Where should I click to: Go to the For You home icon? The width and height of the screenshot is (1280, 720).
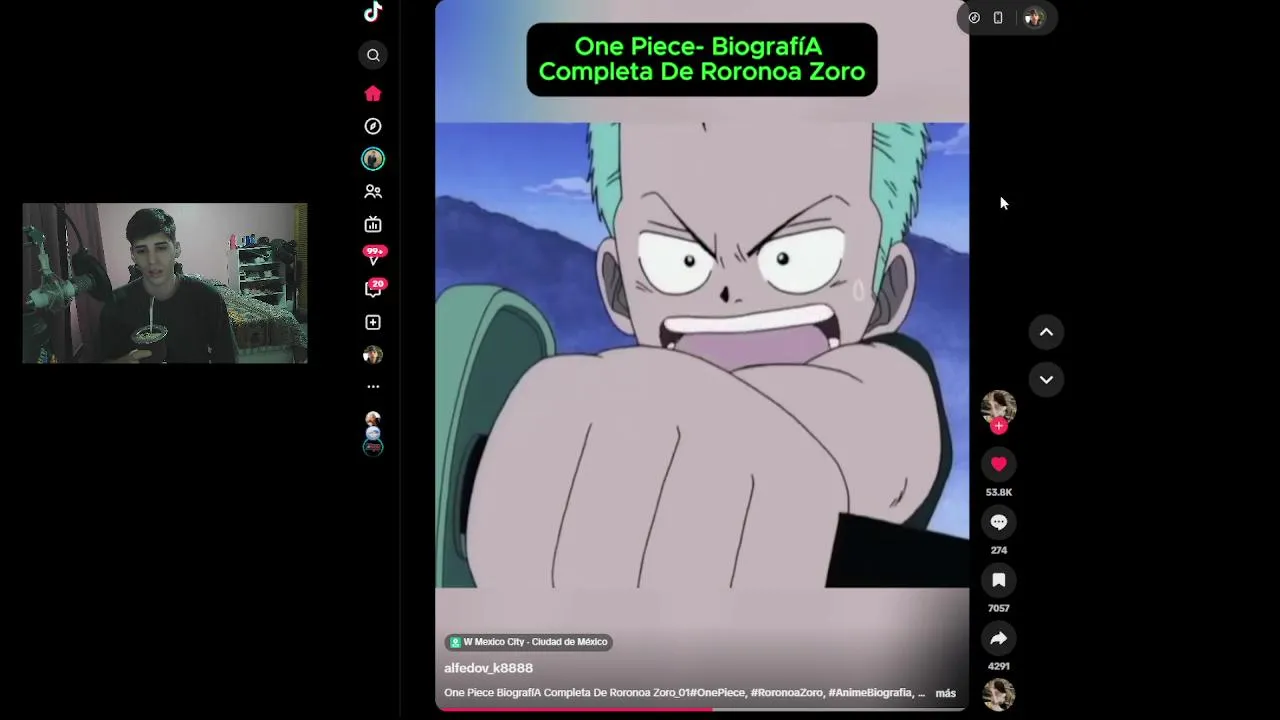[x=373, y=93]
